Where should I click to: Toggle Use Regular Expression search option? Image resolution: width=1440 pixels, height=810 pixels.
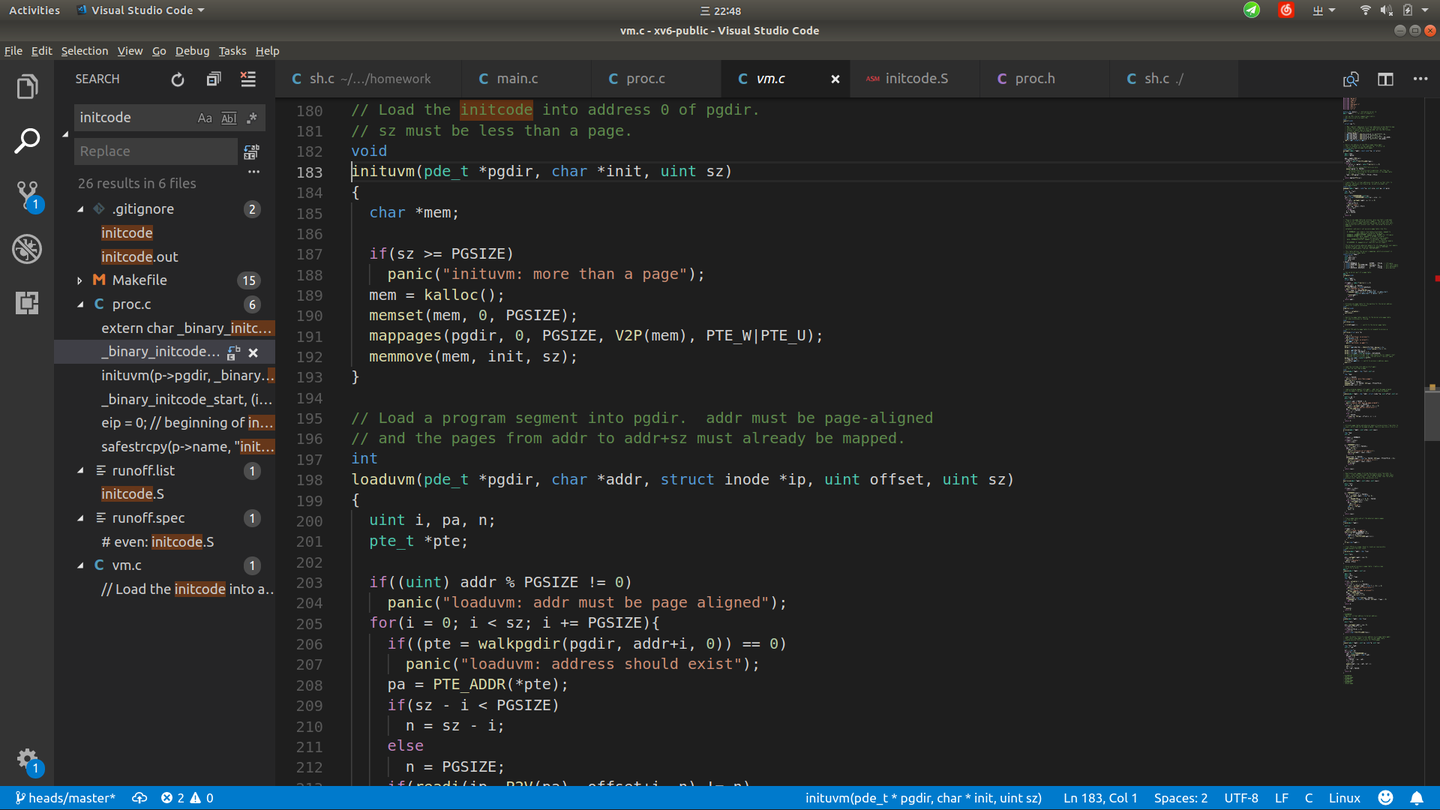[x=252, y=118]
